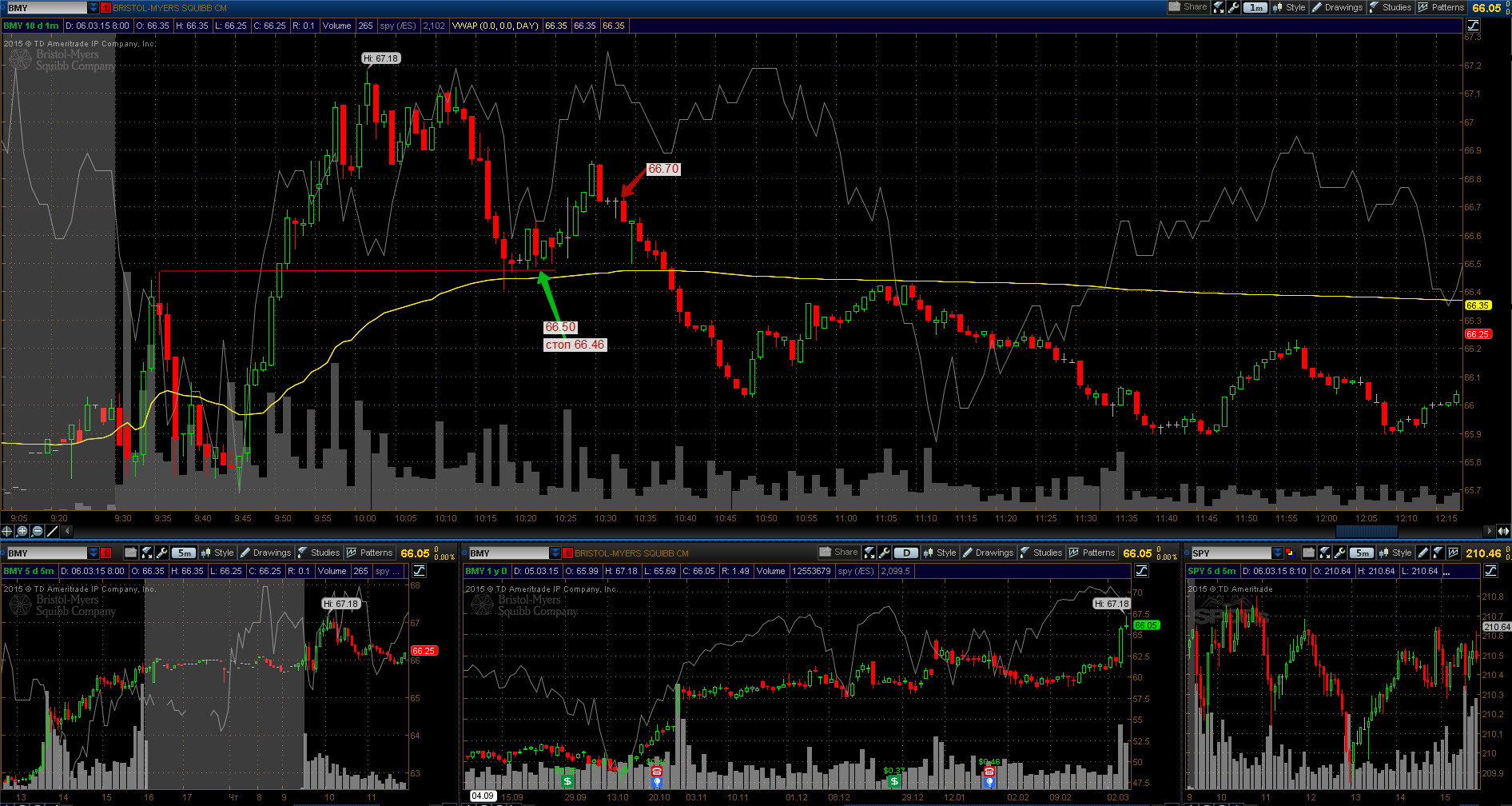Click the main chart BMY symbol field
Viewport: 1512px width, 806px height.
[46, 7]
